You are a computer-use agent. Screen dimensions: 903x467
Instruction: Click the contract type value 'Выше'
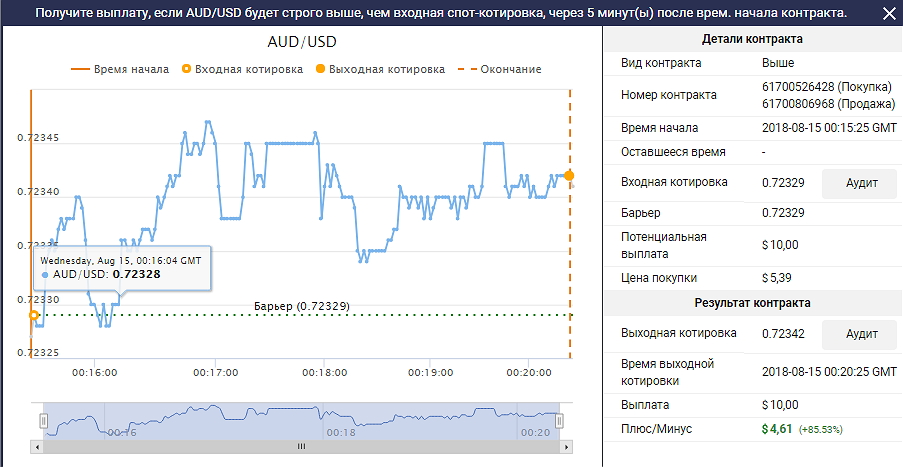point(778,63)
